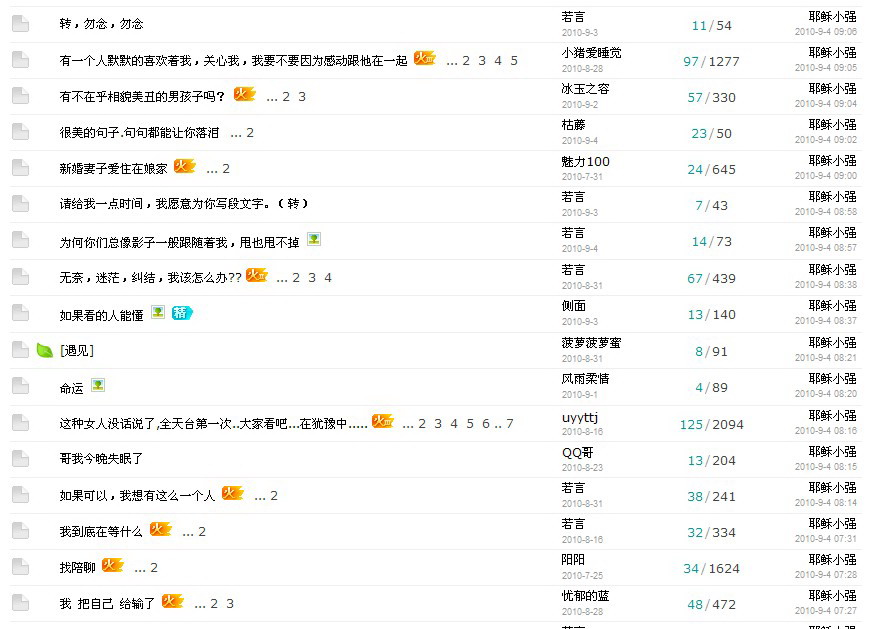The height and width of the screenshot is (629, 871).
Task: Click the blue 精 digest badge on 如果看的人能懂
Action: [182, 313]
